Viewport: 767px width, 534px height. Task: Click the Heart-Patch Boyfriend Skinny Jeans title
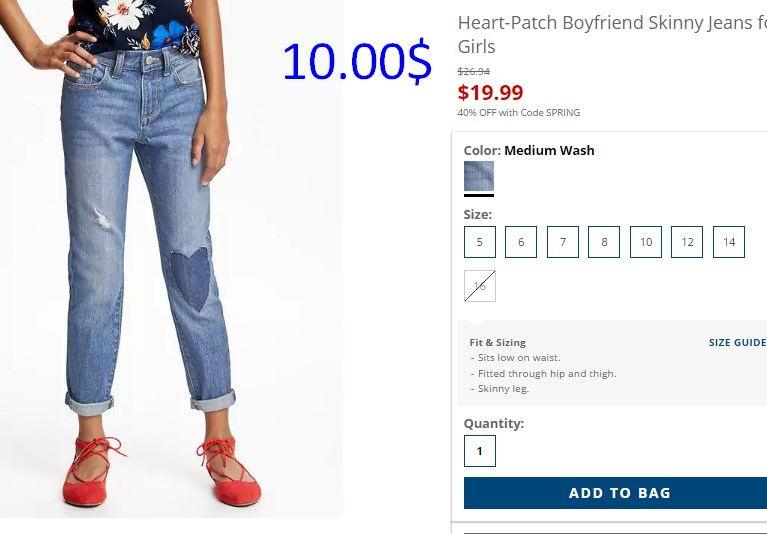(x=612, y=34)
